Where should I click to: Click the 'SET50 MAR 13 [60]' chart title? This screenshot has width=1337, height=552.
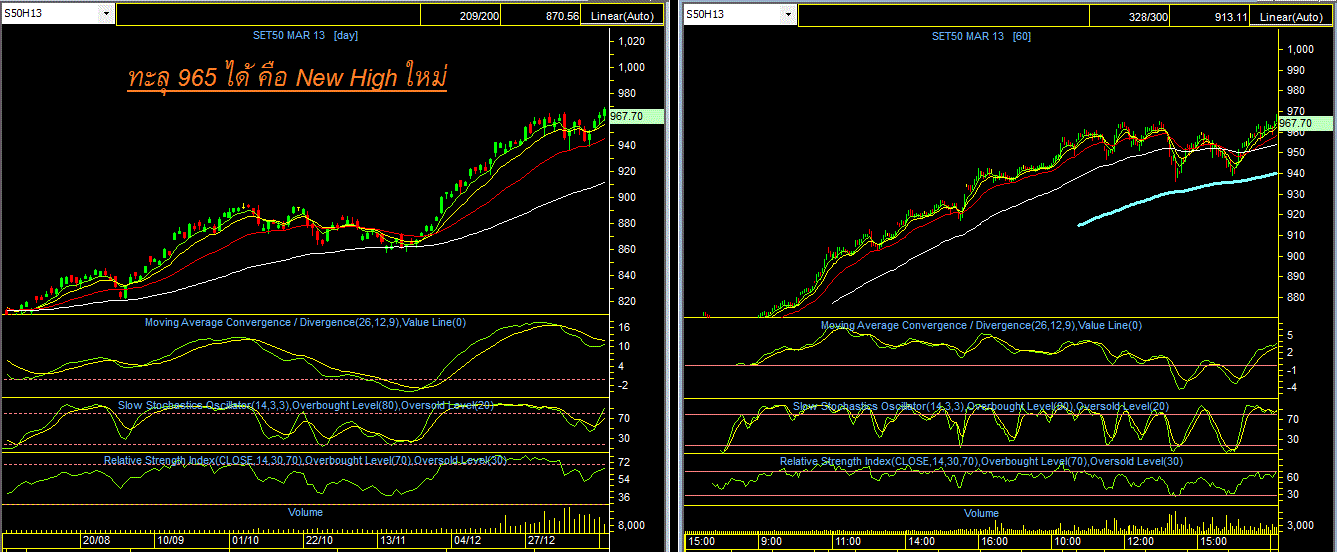point(981,35)
